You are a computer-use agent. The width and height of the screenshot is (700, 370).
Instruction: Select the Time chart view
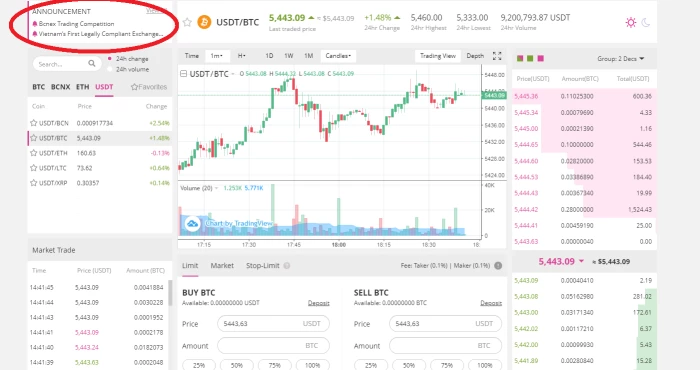tap(192, 56)
